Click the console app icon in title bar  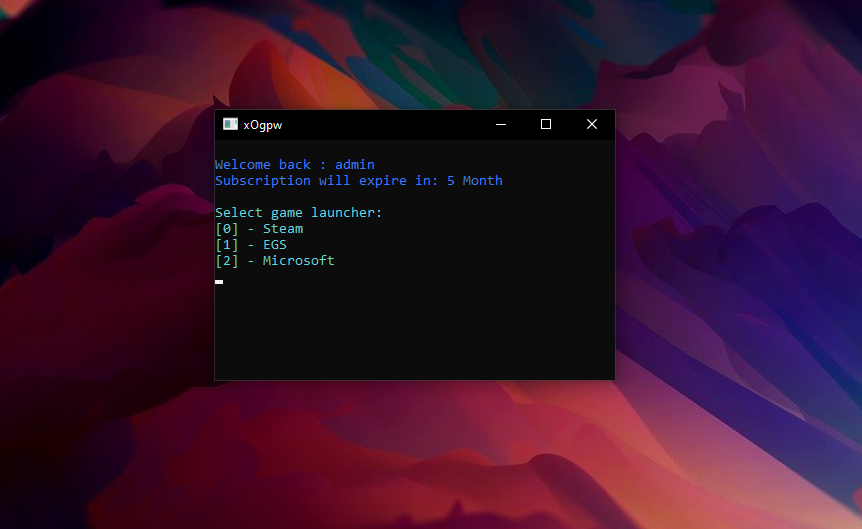(x=230, y=124)
